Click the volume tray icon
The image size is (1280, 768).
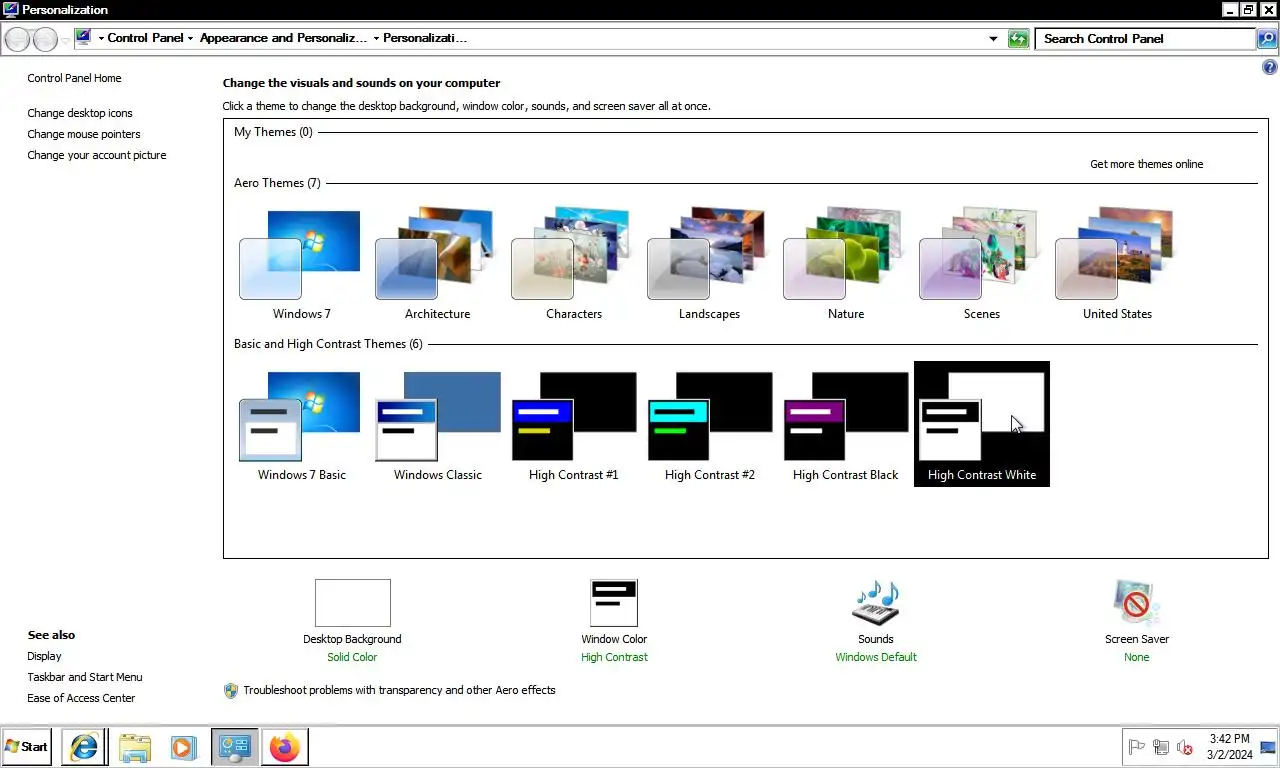coord(1185,747)
